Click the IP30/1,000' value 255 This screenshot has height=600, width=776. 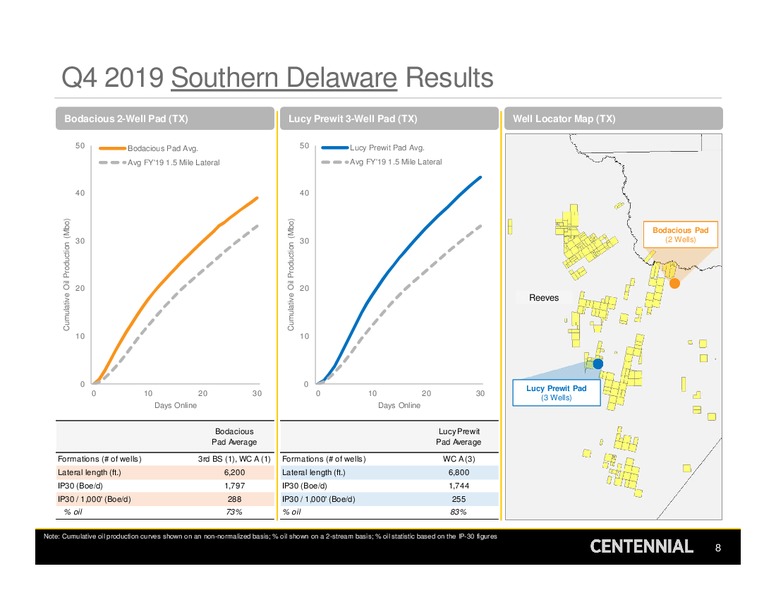click(459, 499)
